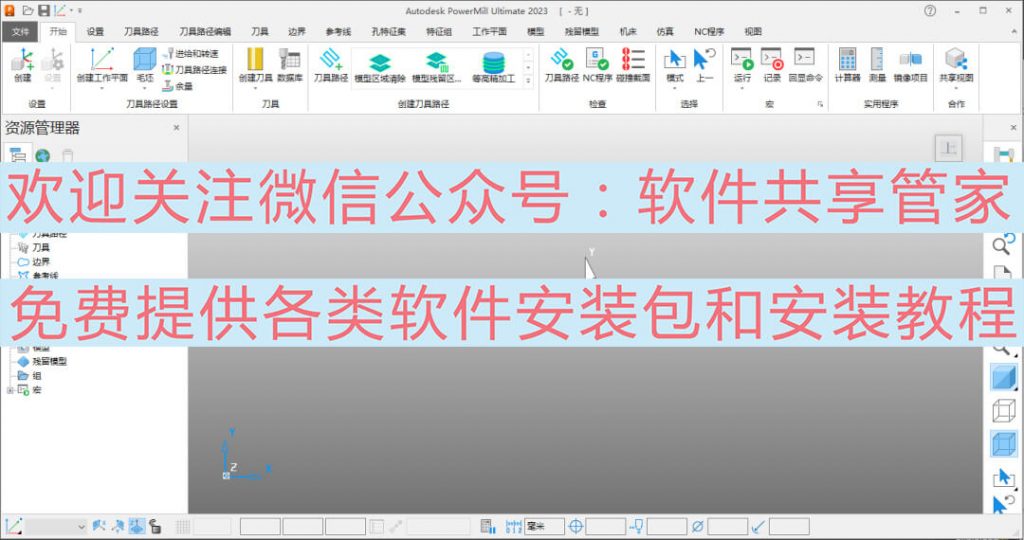Screen dimensions: 1024x540
Task: Click the zoom magnifier icon on view toolbar
Action: click(x=1002, y=244)
